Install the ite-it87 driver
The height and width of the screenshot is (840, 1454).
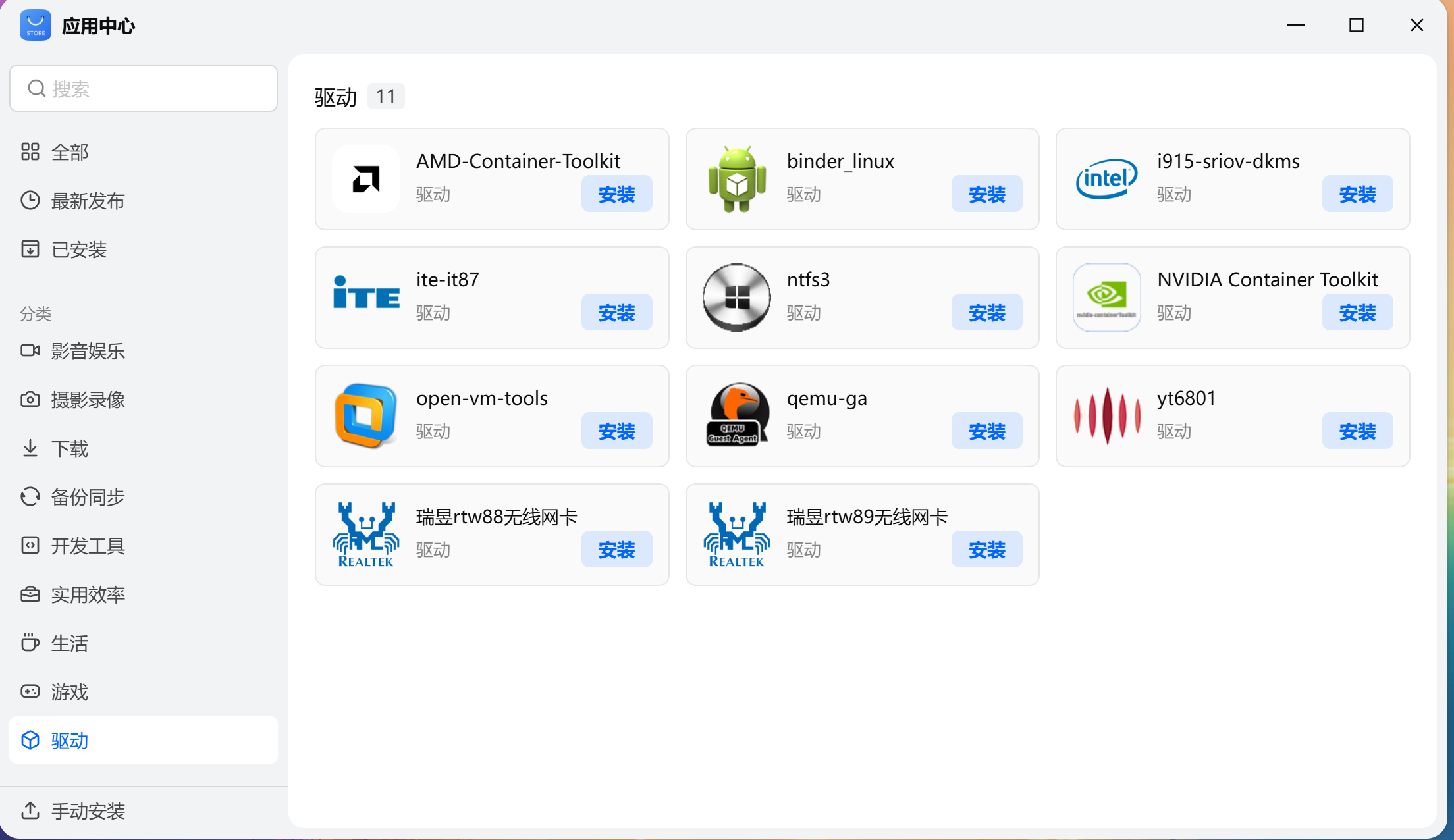tap(616, 312)
